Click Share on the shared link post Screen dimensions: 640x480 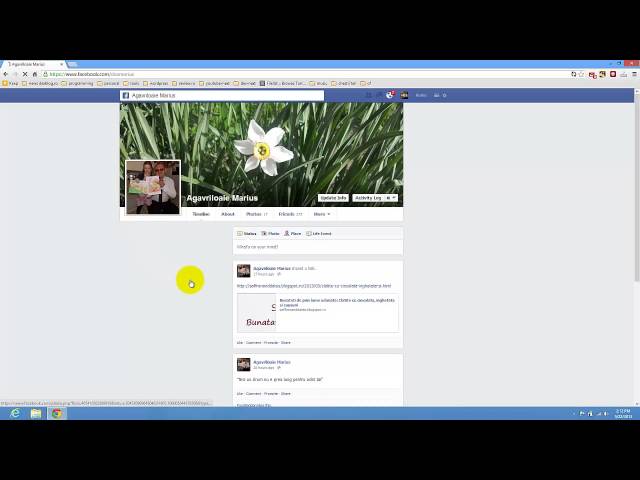coord(286,342)
